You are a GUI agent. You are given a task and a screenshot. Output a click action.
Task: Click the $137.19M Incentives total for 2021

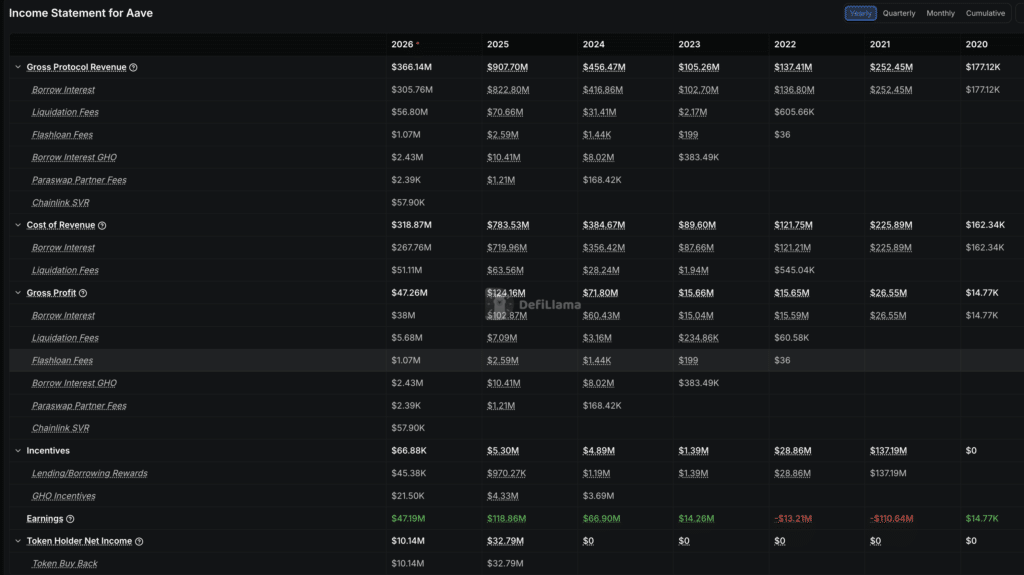click(888, 451)
